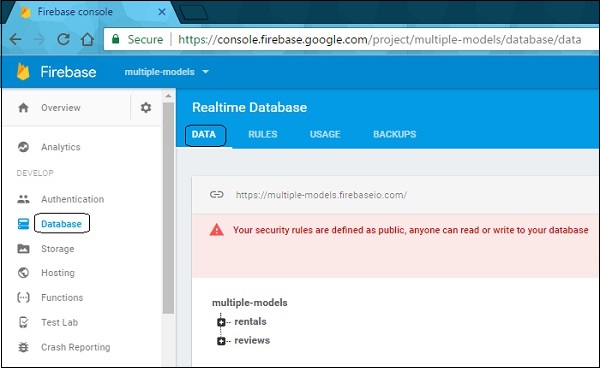
Task: Expand the rentals node
Action: [x=221, y=322]
